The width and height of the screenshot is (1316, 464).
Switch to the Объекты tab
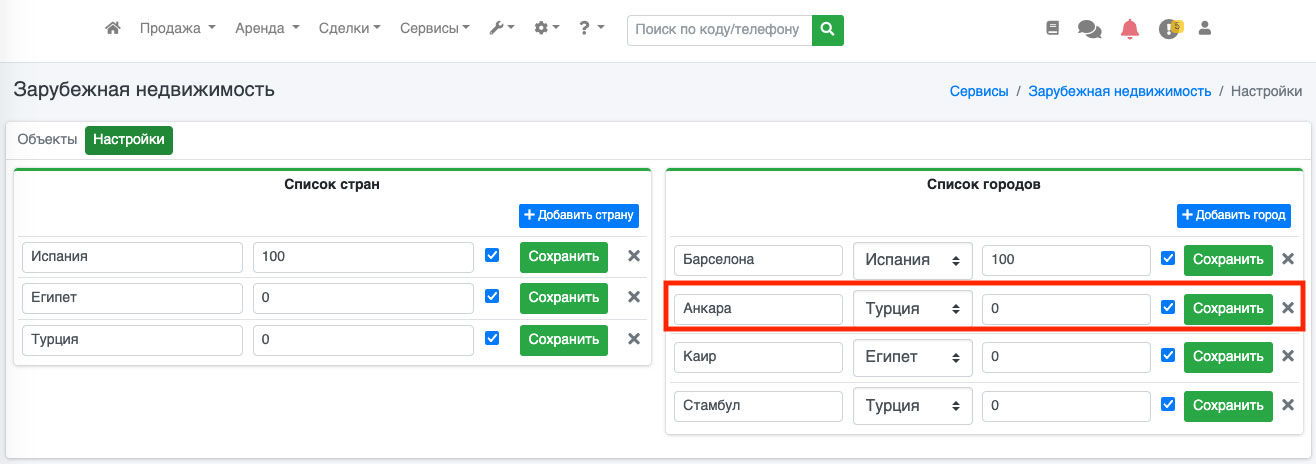(x=47, y=140)
